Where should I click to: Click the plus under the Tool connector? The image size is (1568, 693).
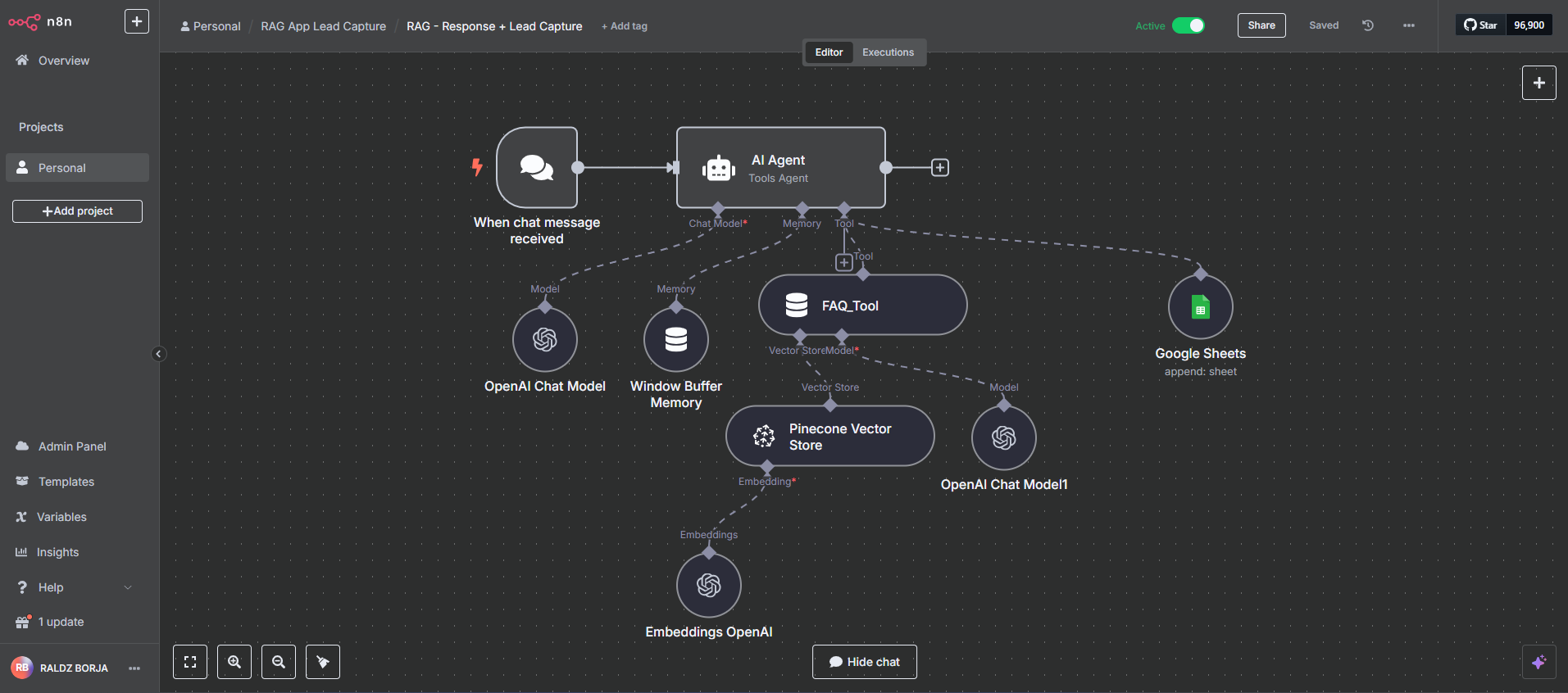point(844,263)
